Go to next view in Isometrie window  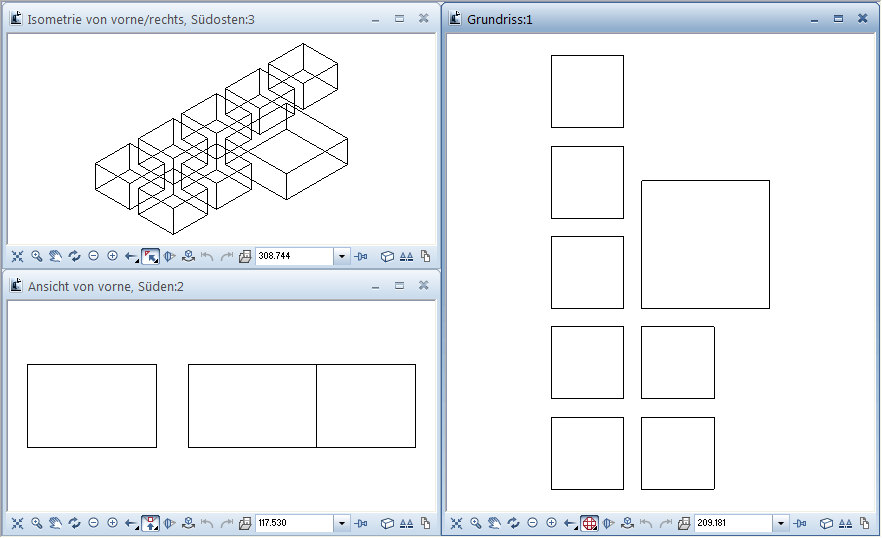tap(226, 257)
